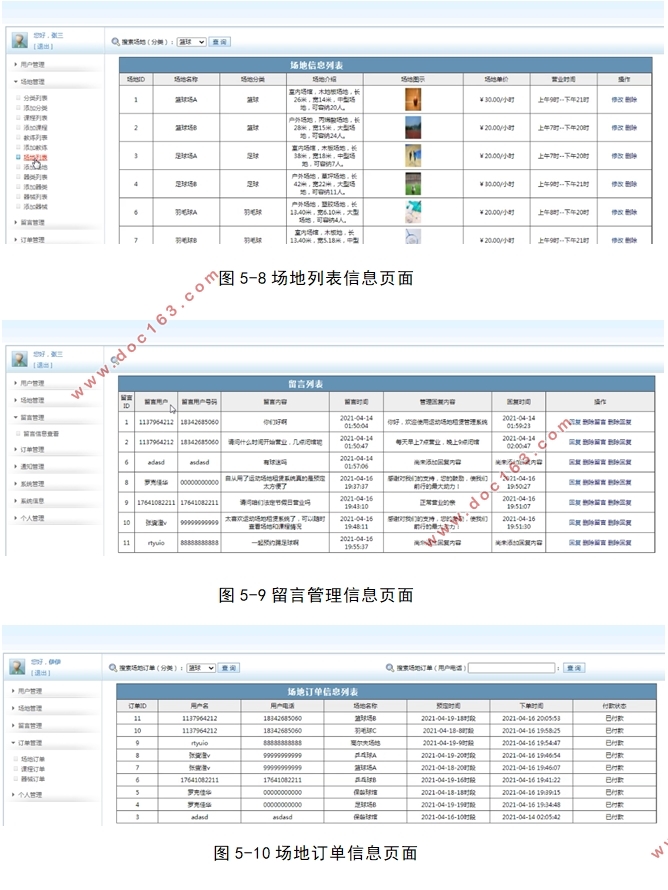Click price ¥30.00/小时 in 篮球场A row

tap(497, 99)
